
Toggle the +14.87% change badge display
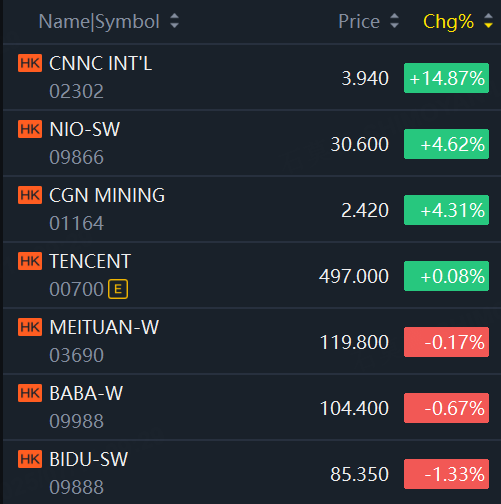coord(447,78)
